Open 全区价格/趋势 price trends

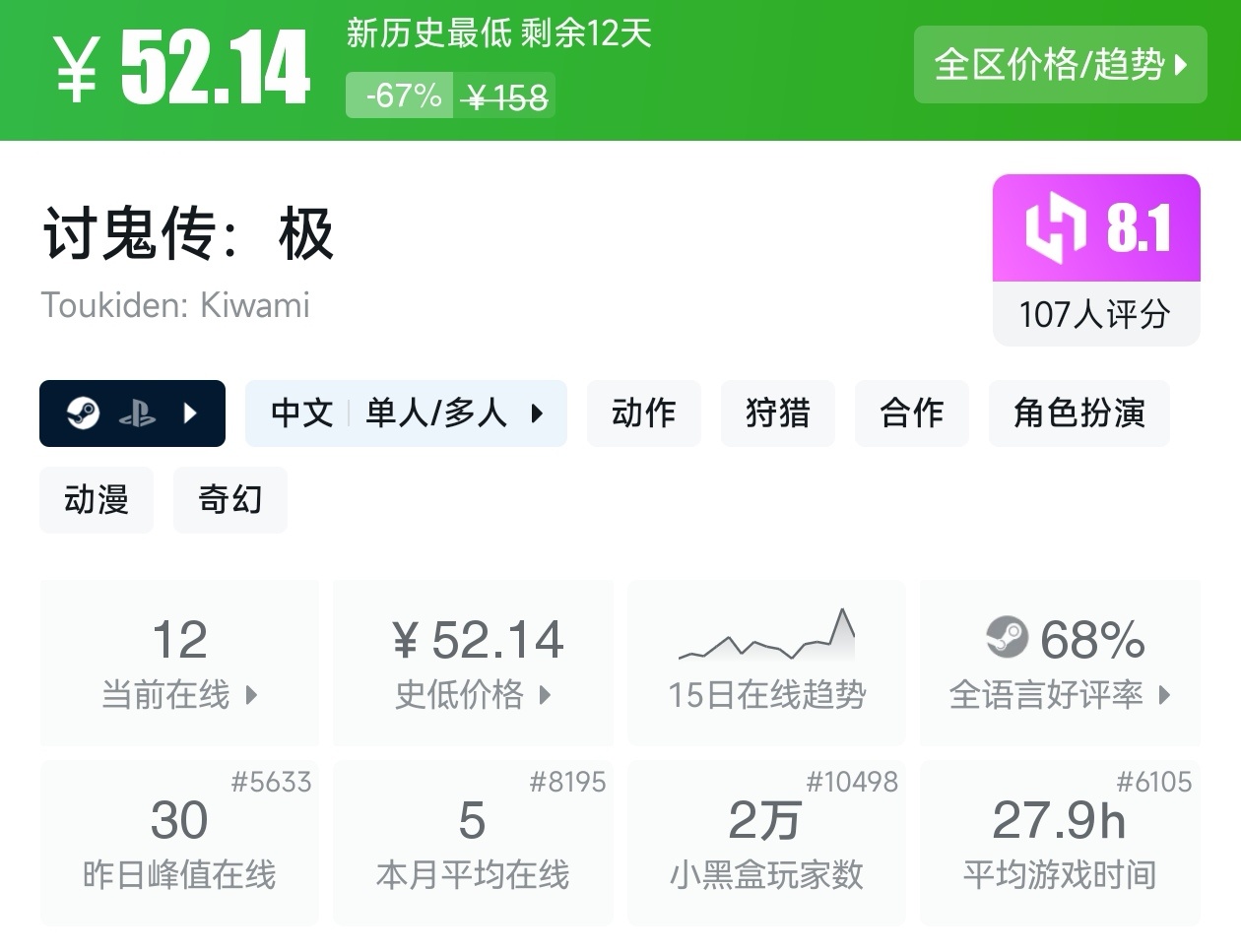click(x=1060, y=65)
